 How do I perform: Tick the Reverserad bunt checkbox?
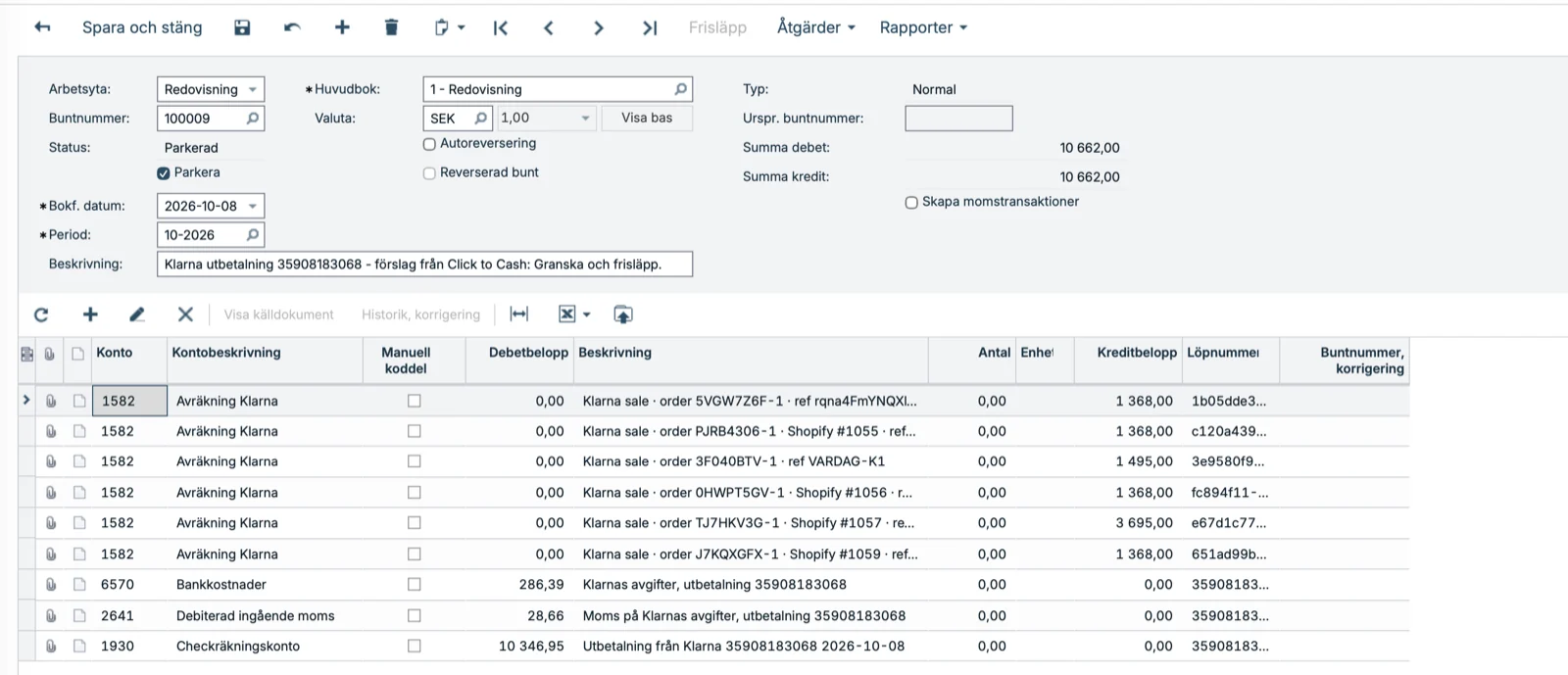429,173
